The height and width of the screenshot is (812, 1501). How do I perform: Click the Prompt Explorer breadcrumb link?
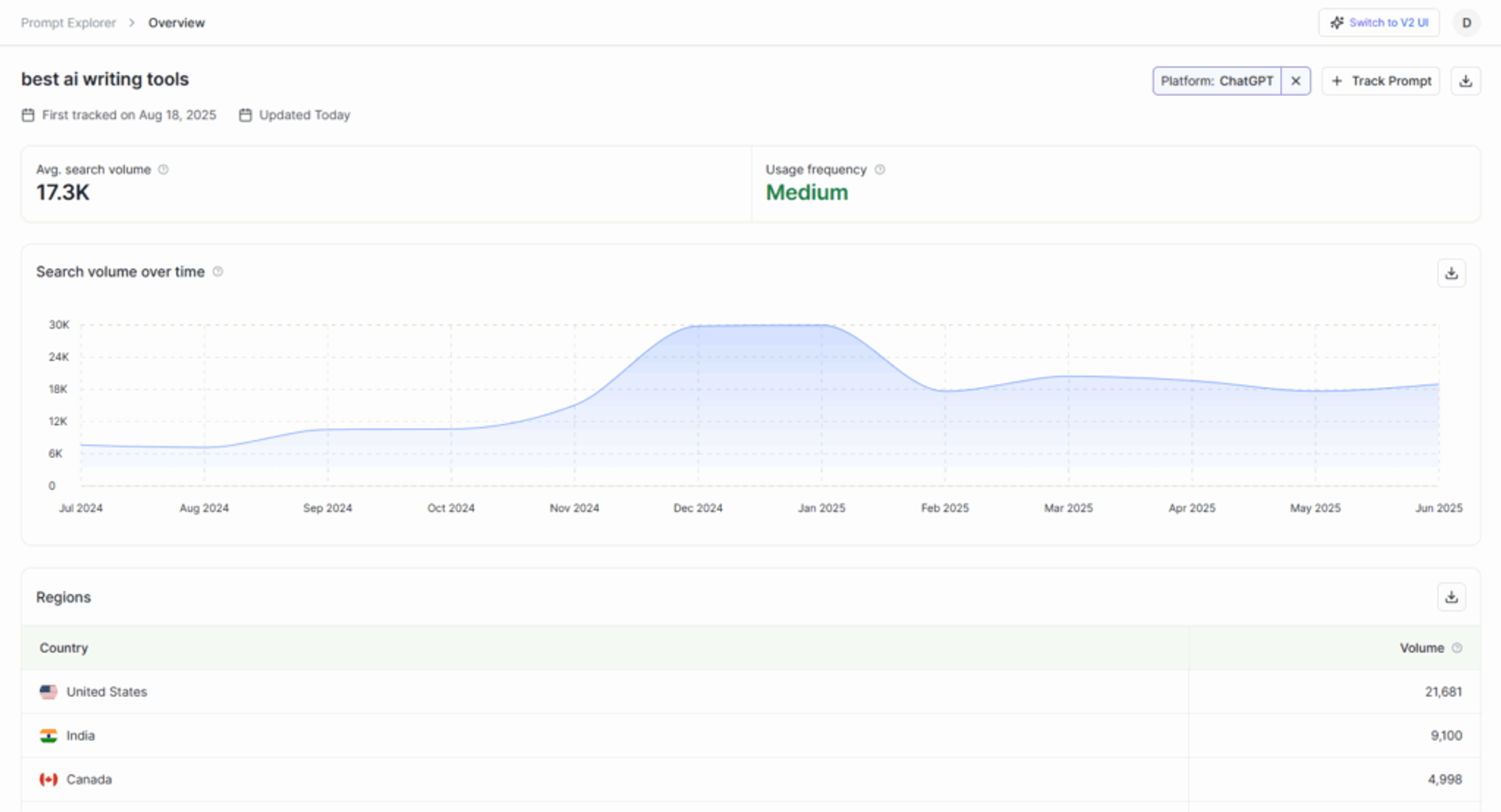pos(68,23)
